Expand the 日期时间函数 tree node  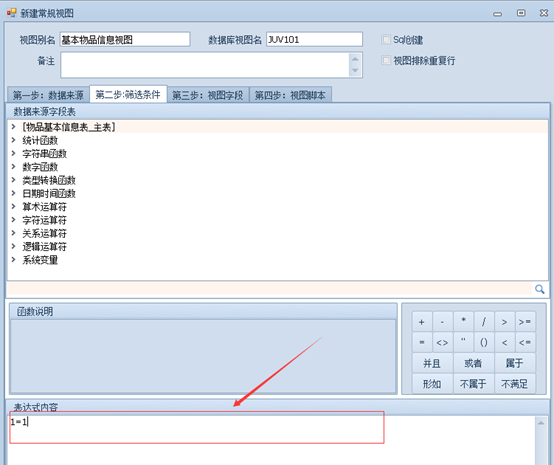[13, 193]
